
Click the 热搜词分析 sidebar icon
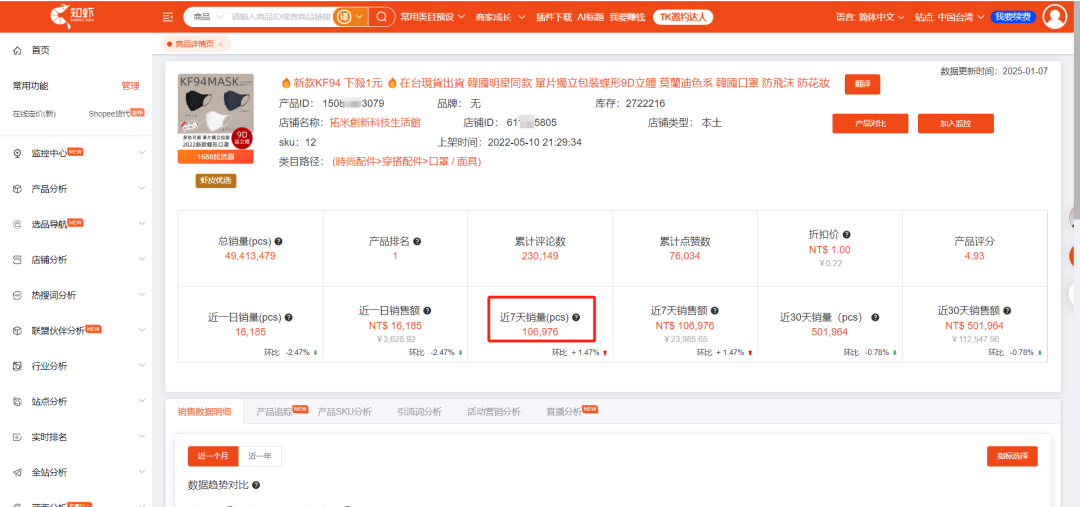[x=17, y=295]
